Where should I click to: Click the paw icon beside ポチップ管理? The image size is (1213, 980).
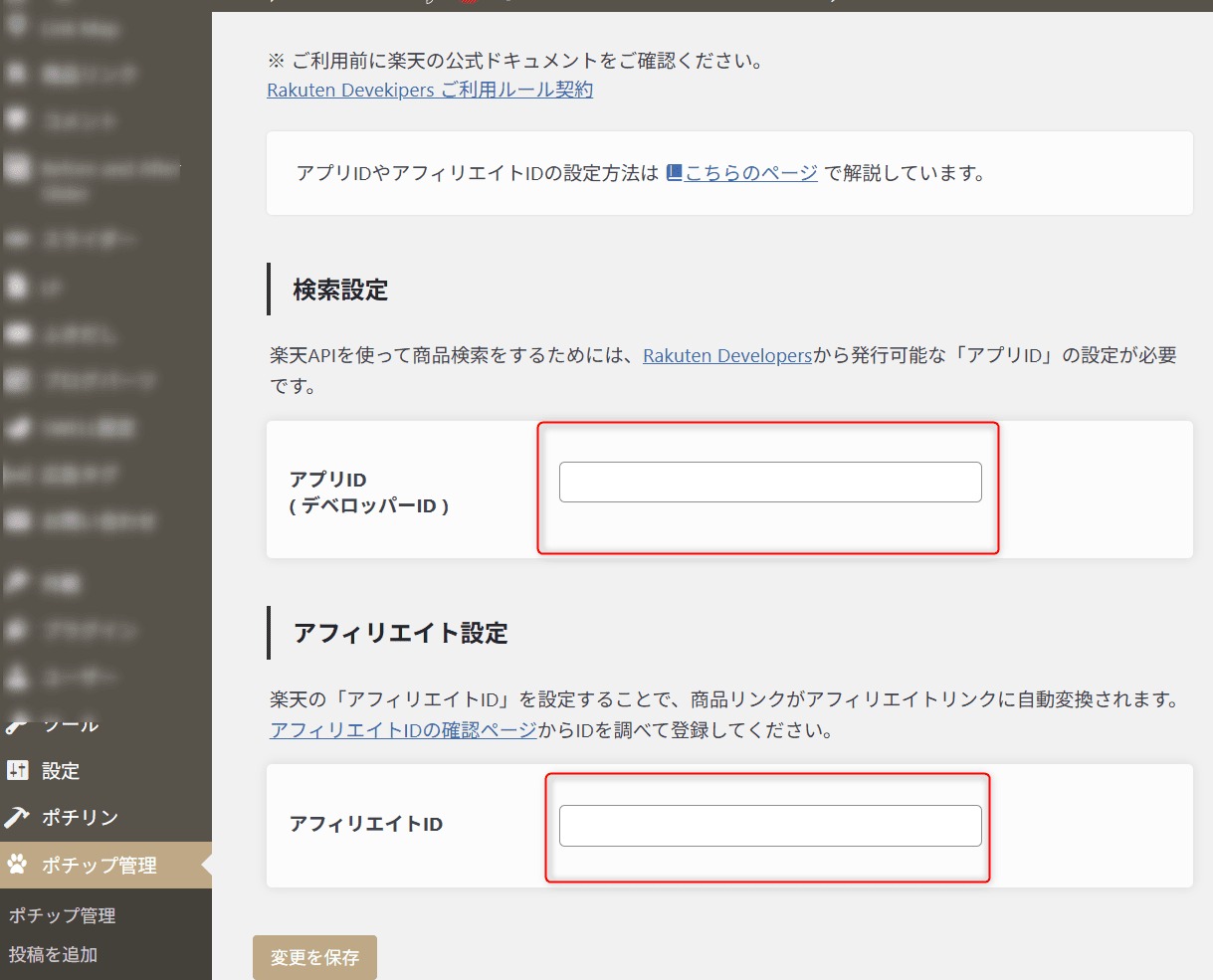tap(17, 865)
